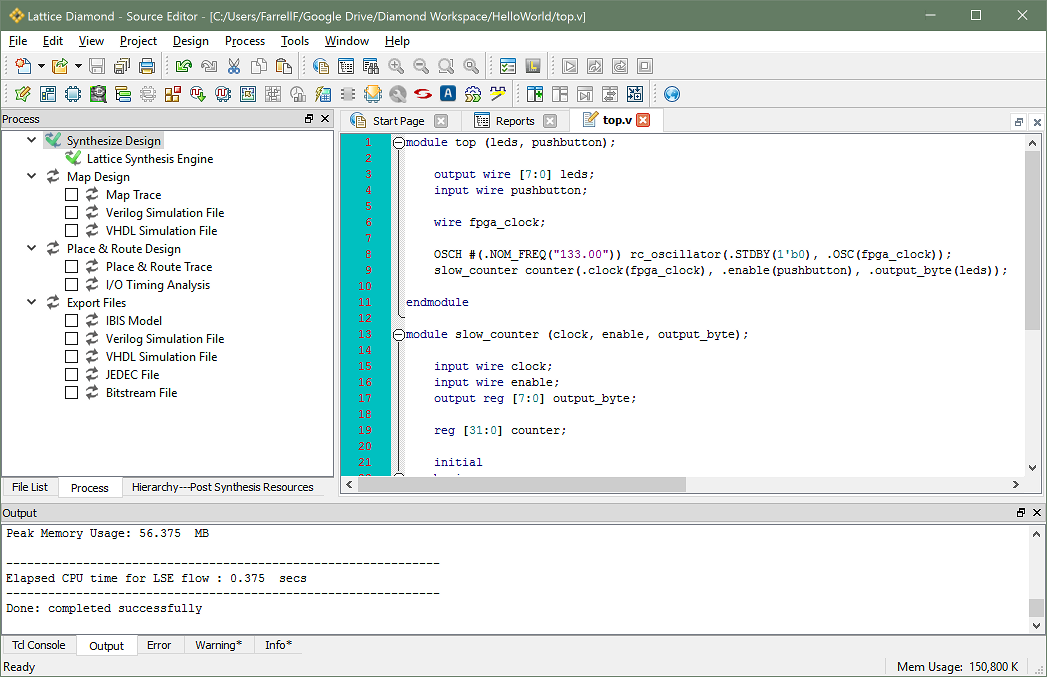Click the Zoom In magnifier icon

tap(396, 66)
